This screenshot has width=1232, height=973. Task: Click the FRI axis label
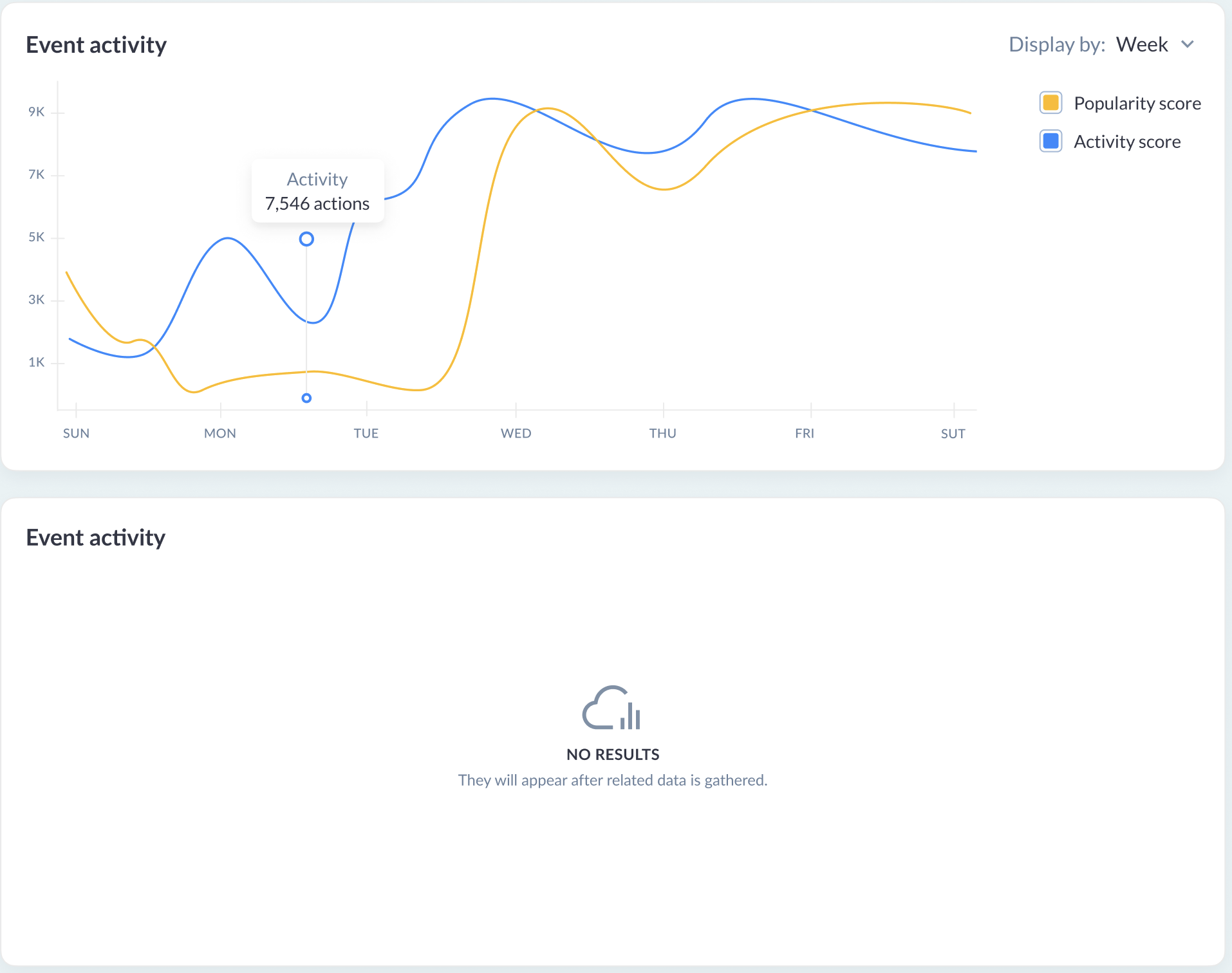805,433
